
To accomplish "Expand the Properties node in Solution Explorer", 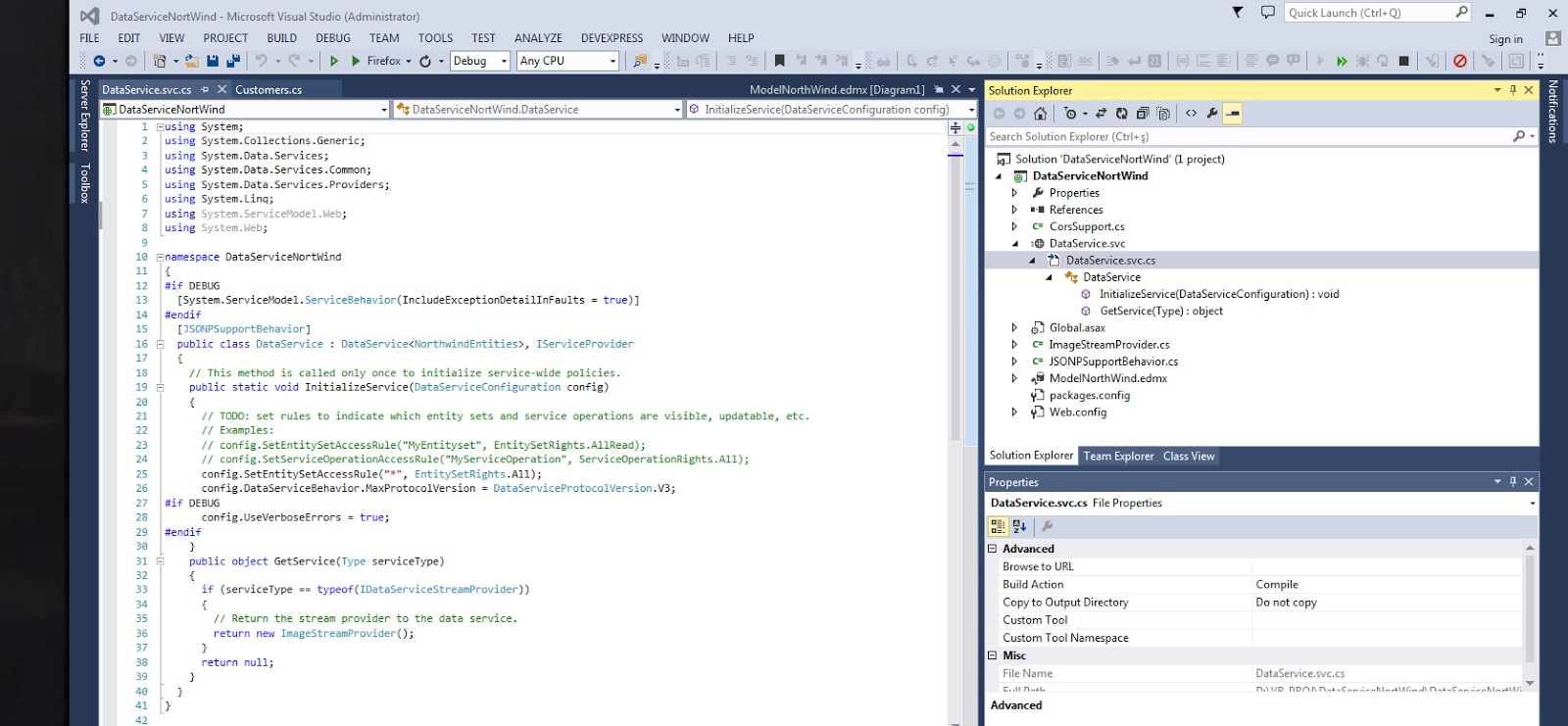I will click(1014, 193).
